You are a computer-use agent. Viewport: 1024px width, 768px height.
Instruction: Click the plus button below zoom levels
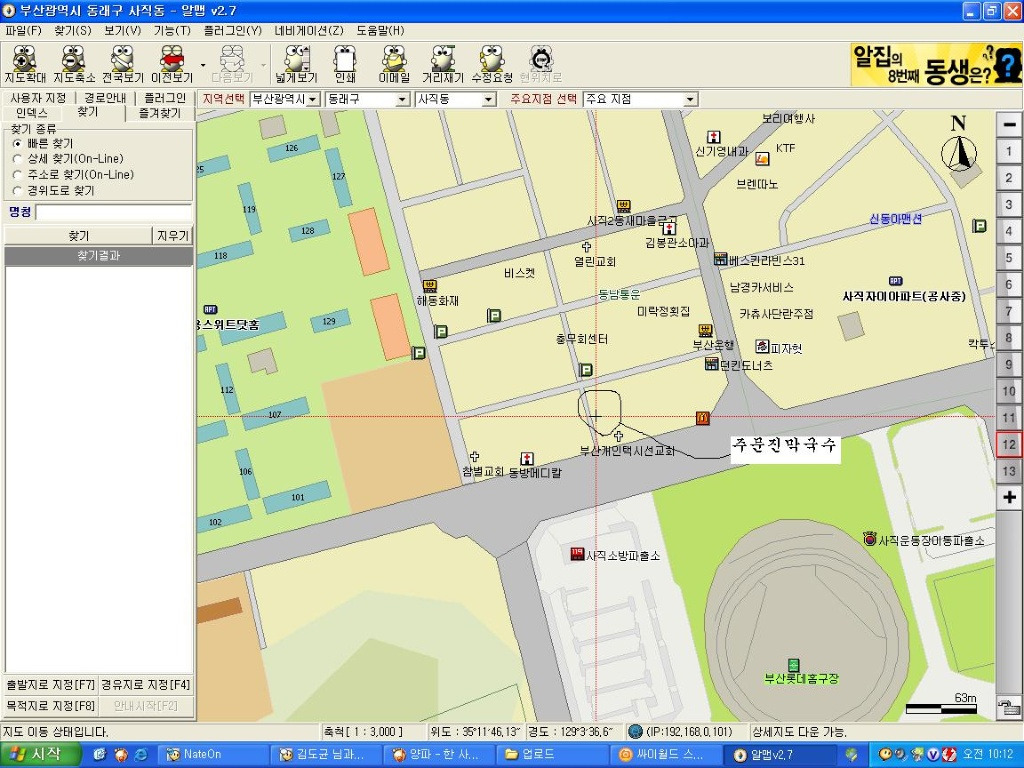pyautogui.click(x=1009, y=498)
